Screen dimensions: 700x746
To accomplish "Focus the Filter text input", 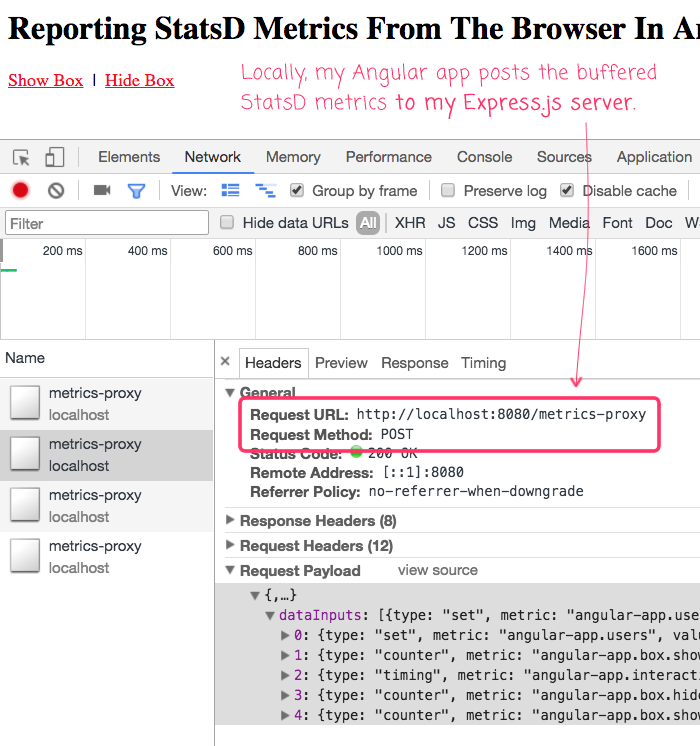I will 107,223.
